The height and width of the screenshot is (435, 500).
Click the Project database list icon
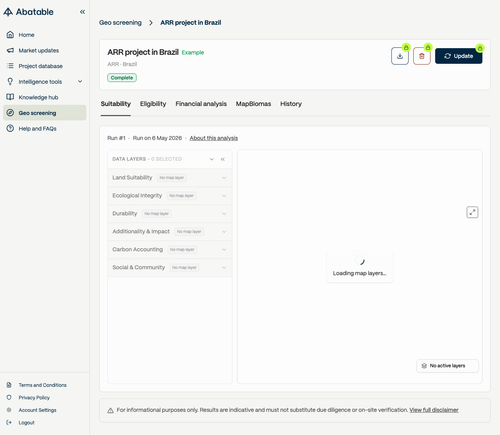10,66
